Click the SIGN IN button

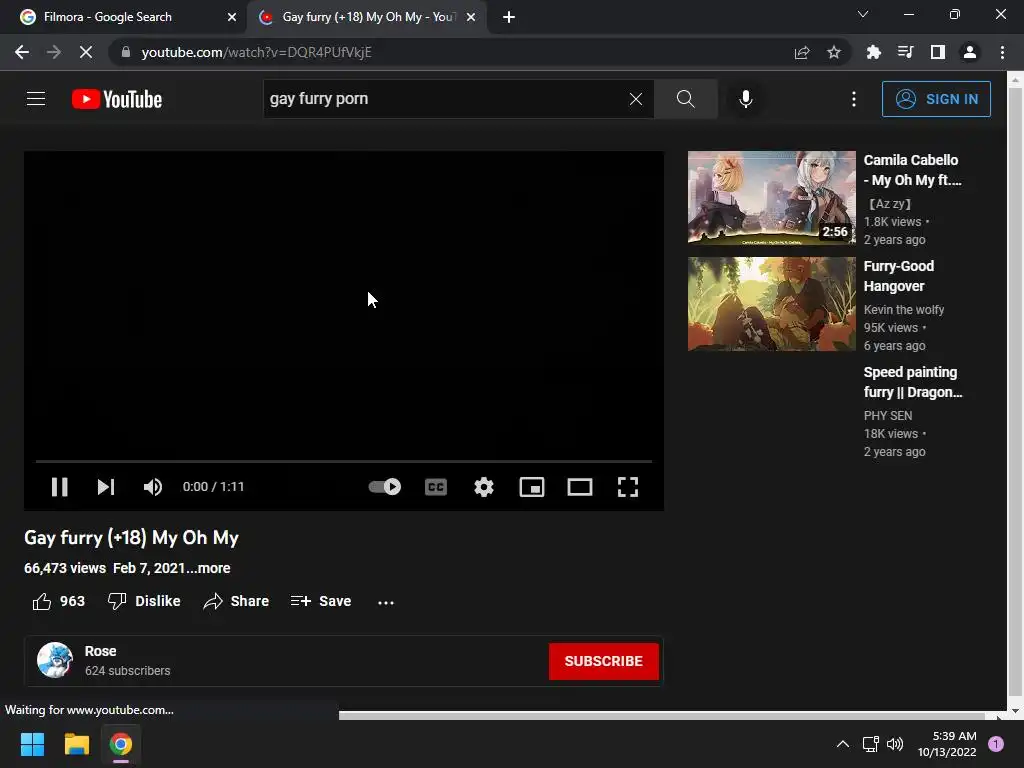point(936,99)
